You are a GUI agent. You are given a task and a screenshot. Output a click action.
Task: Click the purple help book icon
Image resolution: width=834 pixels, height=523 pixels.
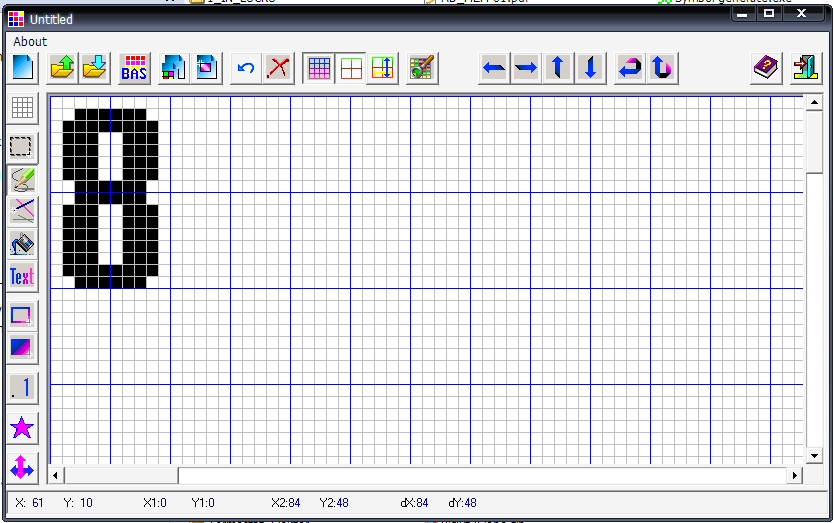(766, 68)
